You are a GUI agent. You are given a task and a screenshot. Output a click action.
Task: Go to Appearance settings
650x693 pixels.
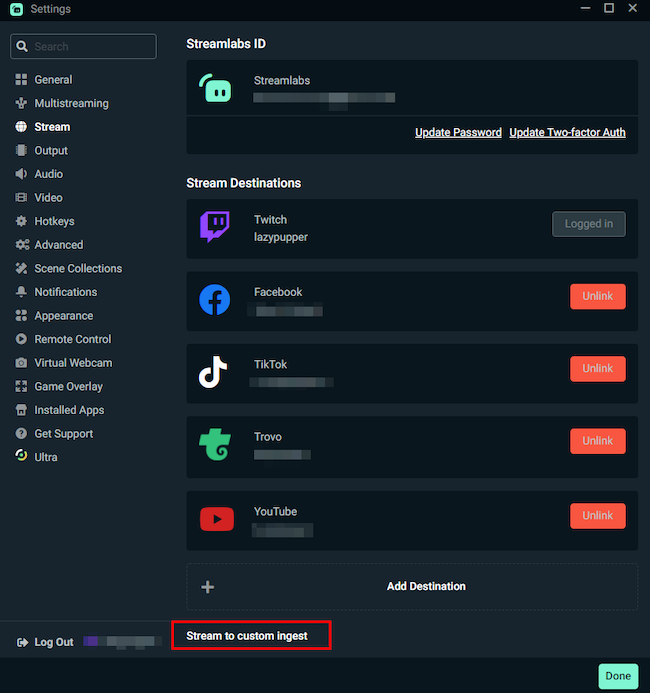tap(64, 316)
